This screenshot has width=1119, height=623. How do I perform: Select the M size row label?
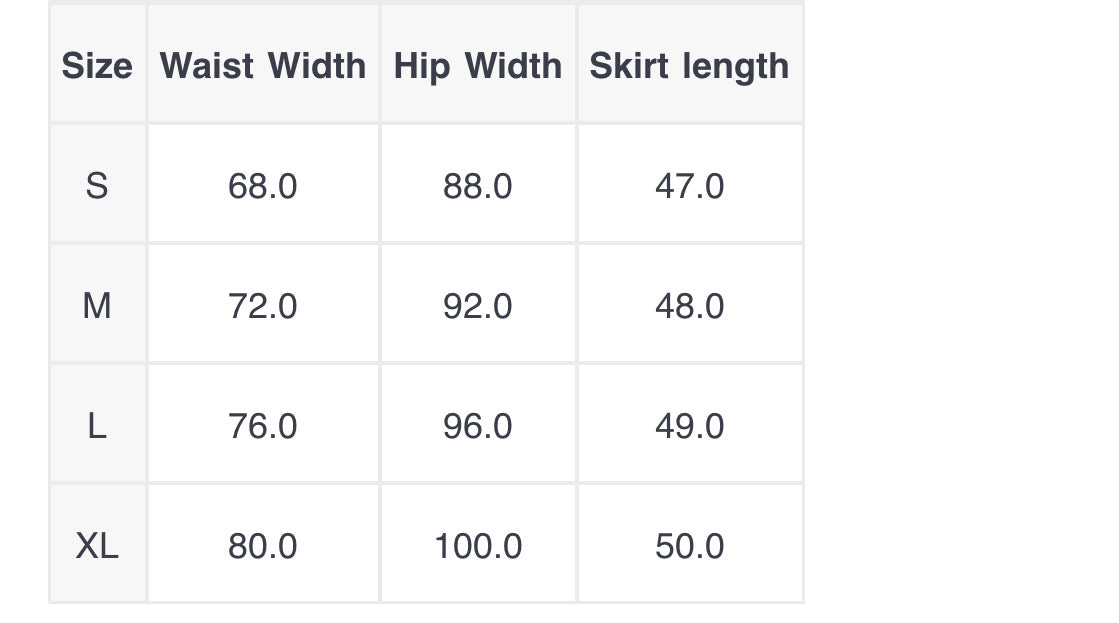pos(97,306)
